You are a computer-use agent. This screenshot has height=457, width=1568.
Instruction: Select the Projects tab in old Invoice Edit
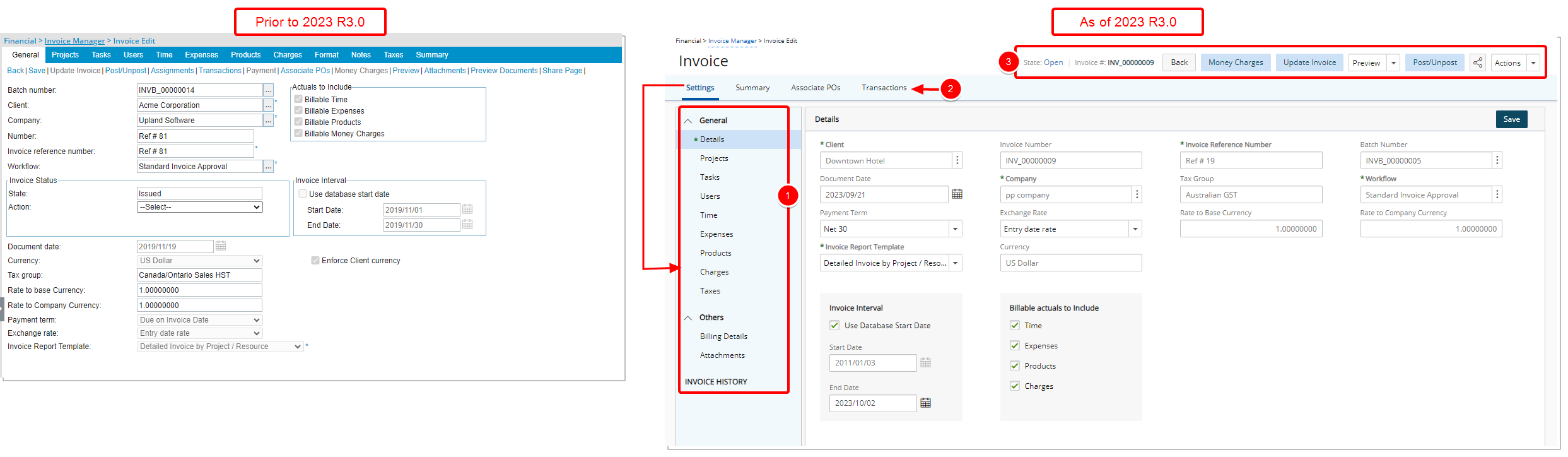(66, 55)
